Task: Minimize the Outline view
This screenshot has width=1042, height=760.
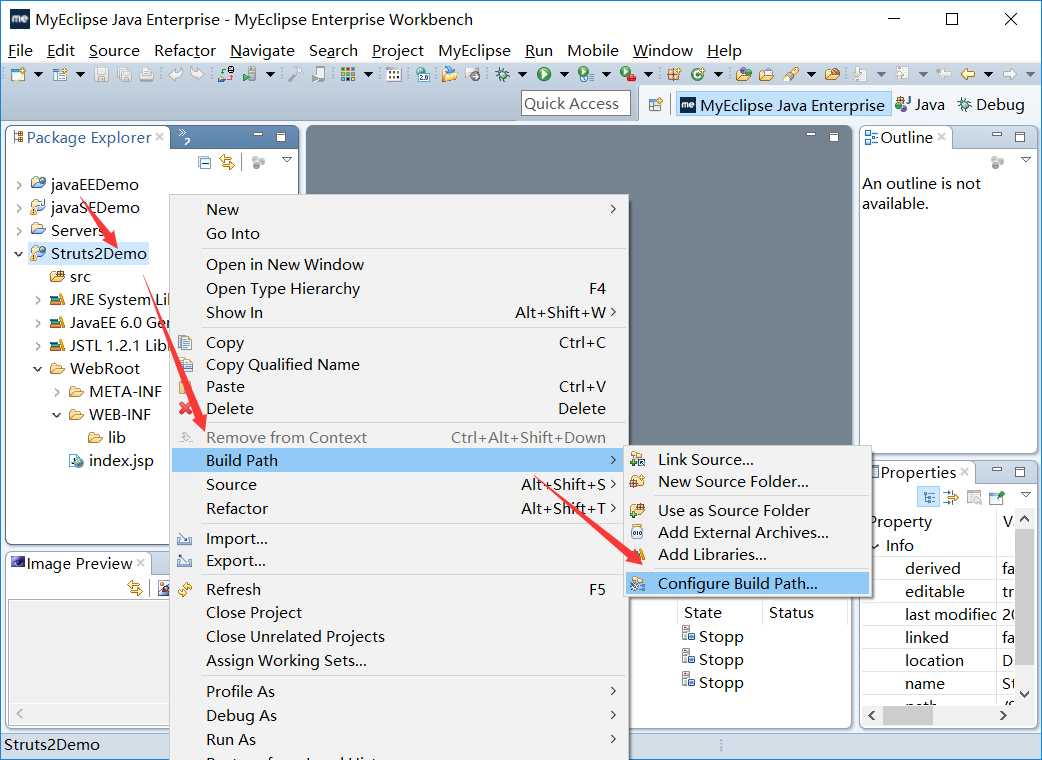Action: click(x=997, y=135)
